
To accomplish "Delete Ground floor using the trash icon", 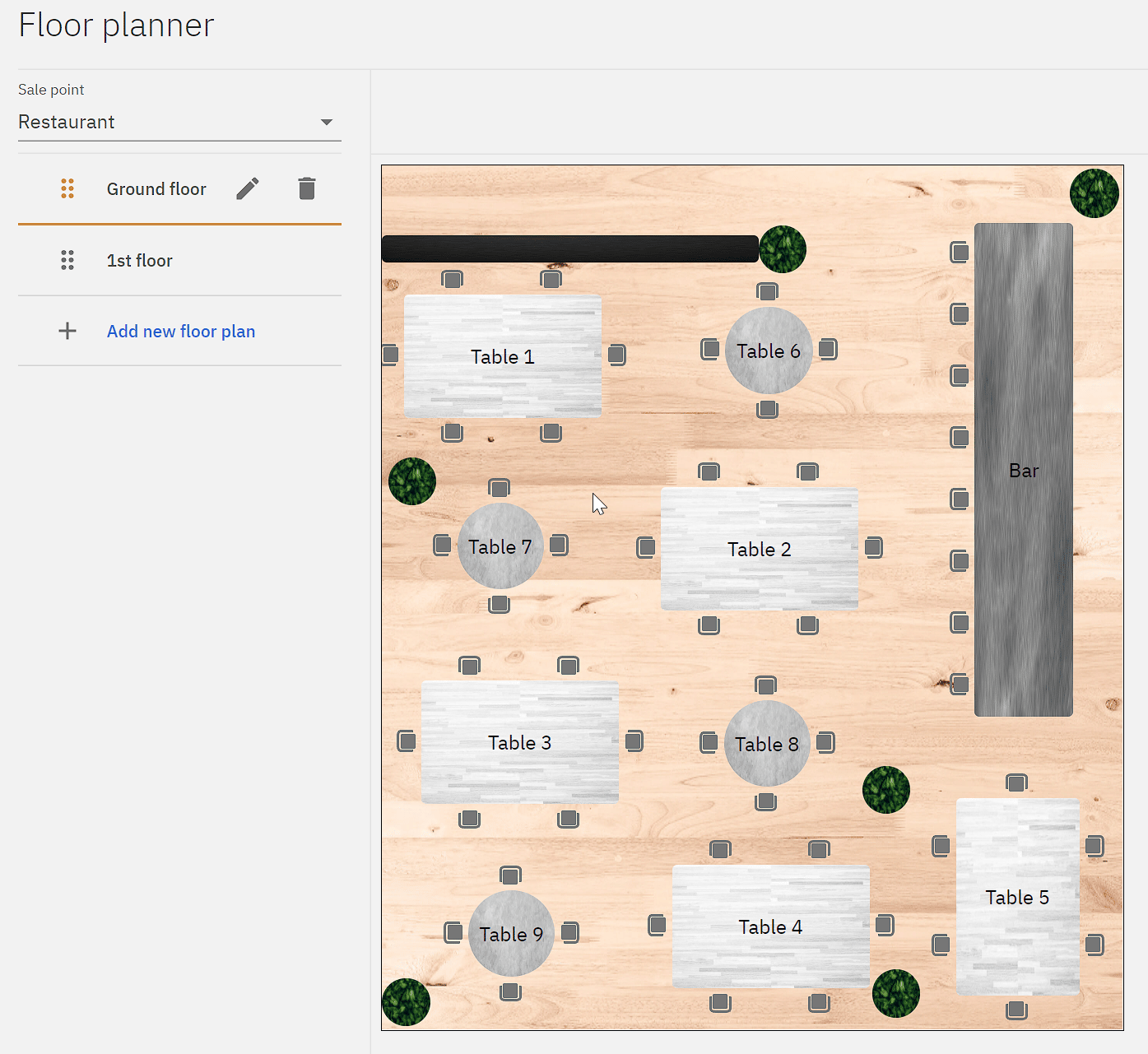I will point(306,189).
